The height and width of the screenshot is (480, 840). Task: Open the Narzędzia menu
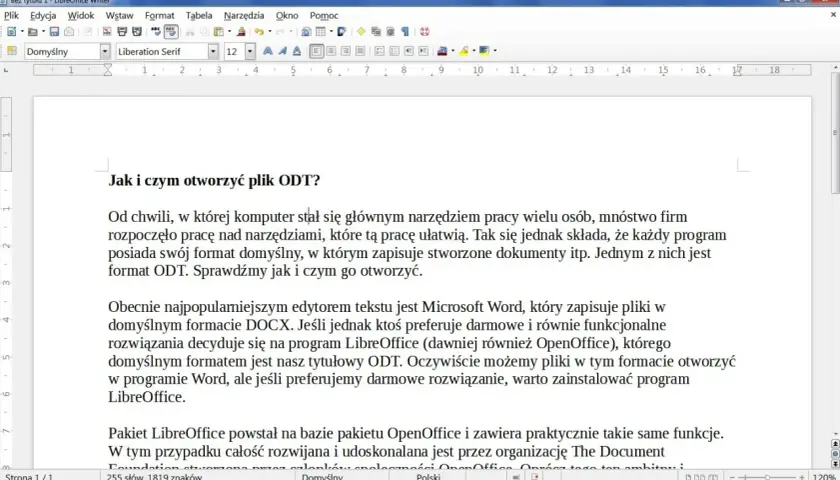[x=244, y=16]
